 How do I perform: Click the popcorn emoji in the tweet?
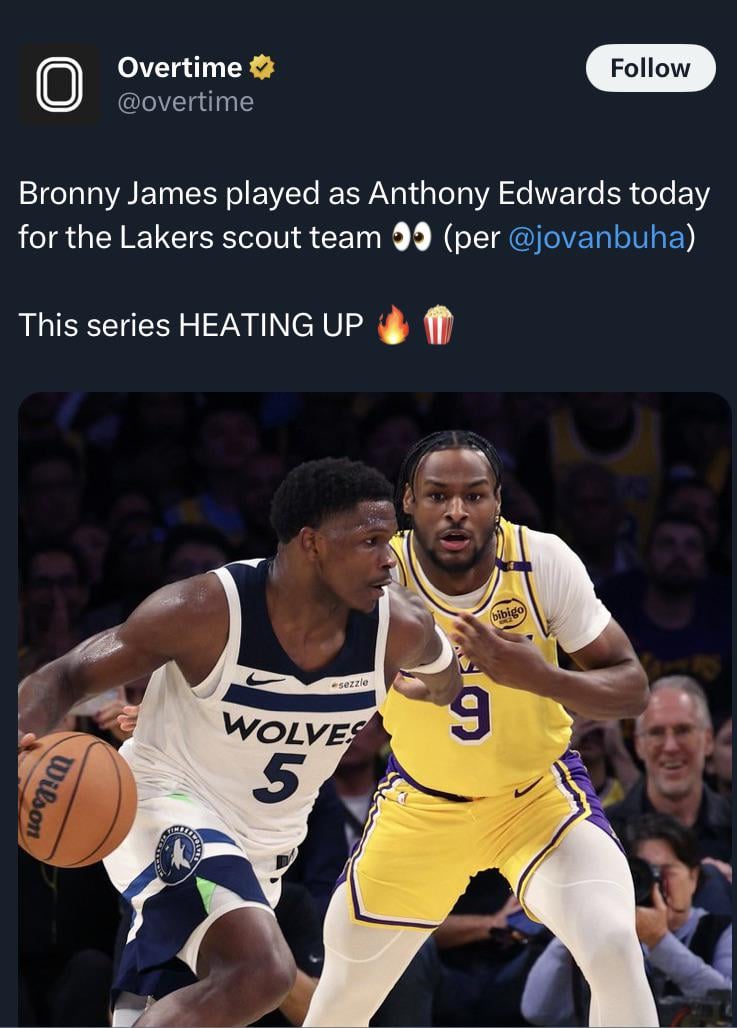(x=438, y=325)
